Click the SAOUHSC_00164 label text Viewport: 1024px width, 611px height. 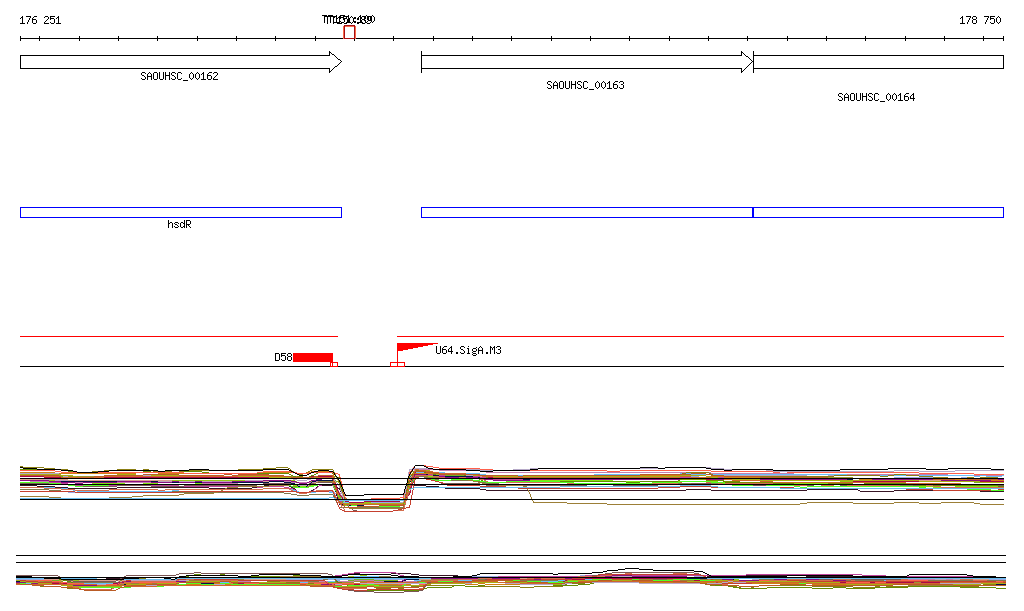pyautogui.click(x=876, y=97)
